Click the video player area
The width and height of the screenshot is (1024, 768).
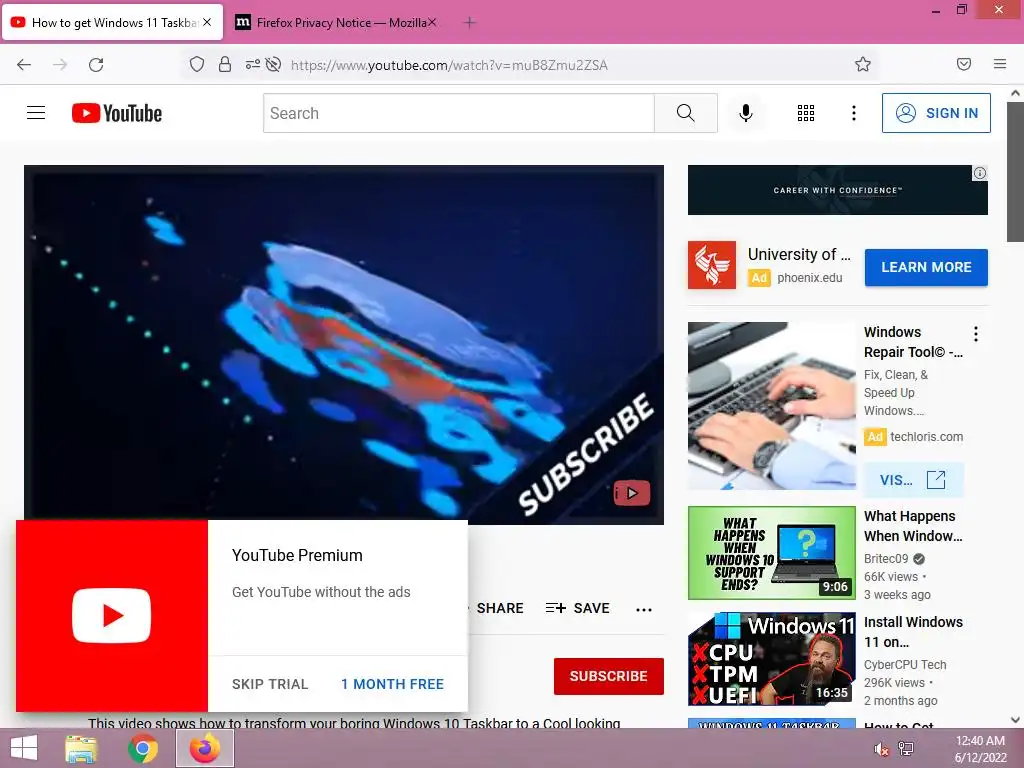coord(344,344)
